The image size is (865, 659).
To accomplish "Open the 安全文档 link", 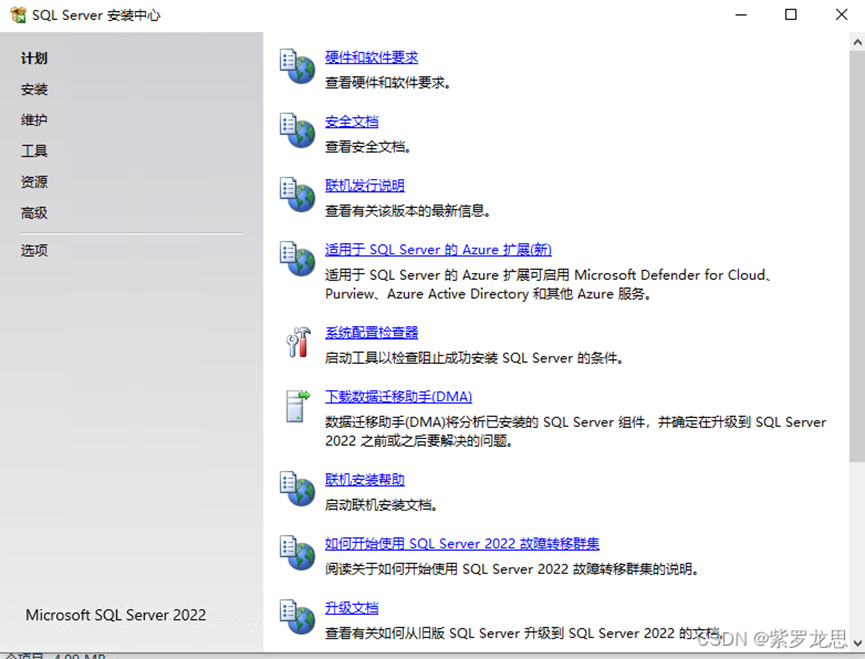I will click(x=351, y=121).
